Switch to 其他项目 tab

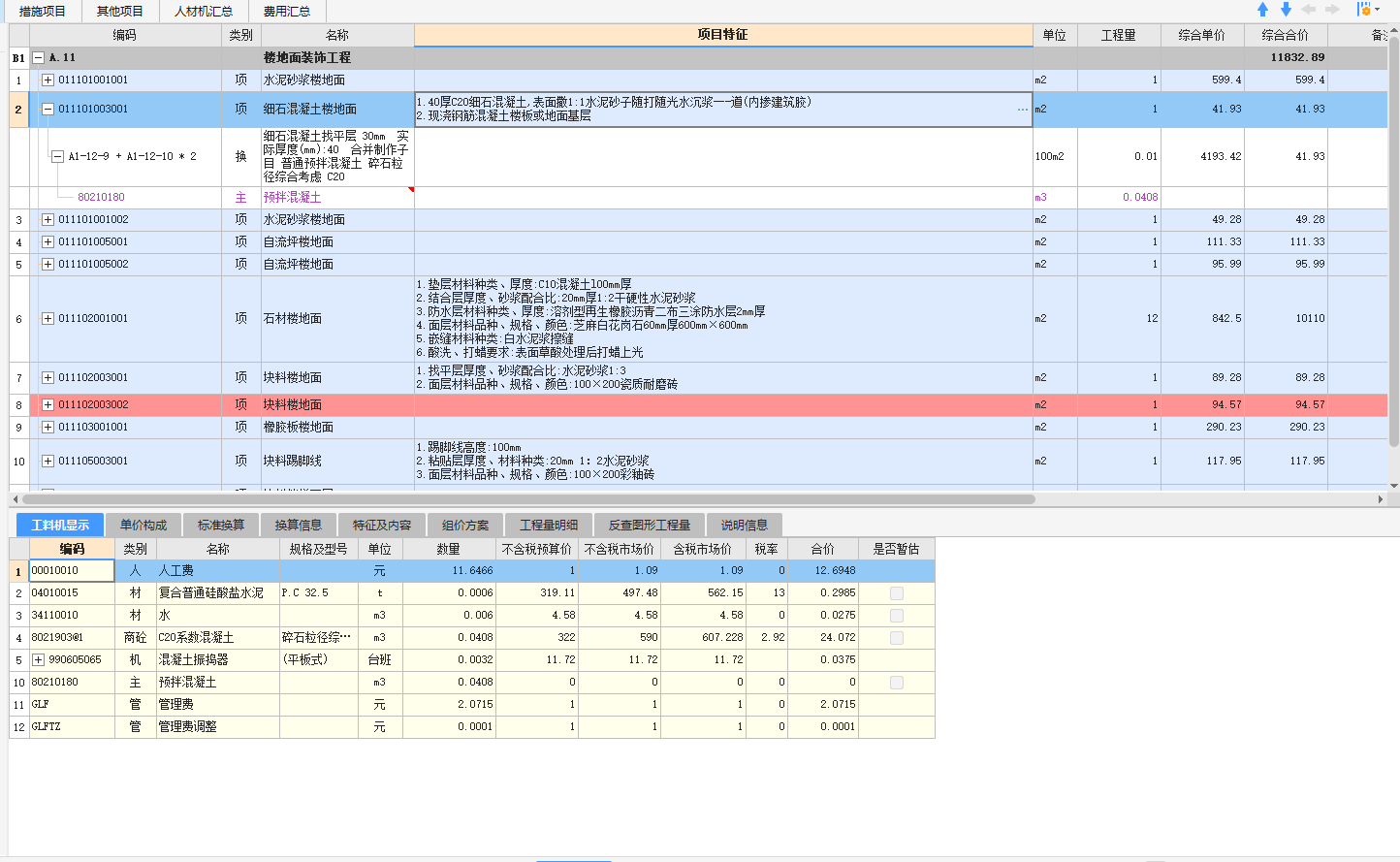(120, 11)
